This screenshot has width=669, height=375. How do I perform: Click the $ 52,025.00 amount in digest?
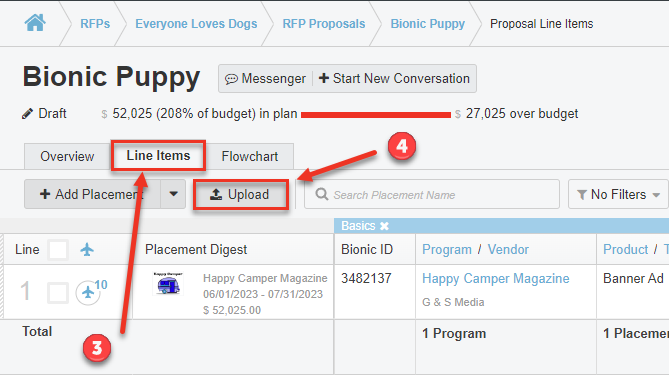click(x=232, y=310)
